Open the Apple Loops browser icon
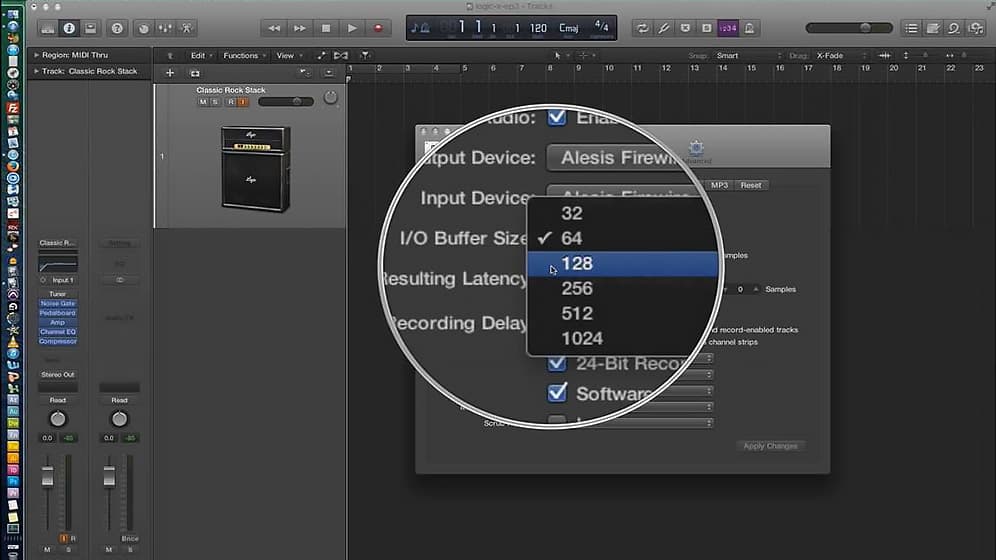996x560 pixels. (954, 28)
